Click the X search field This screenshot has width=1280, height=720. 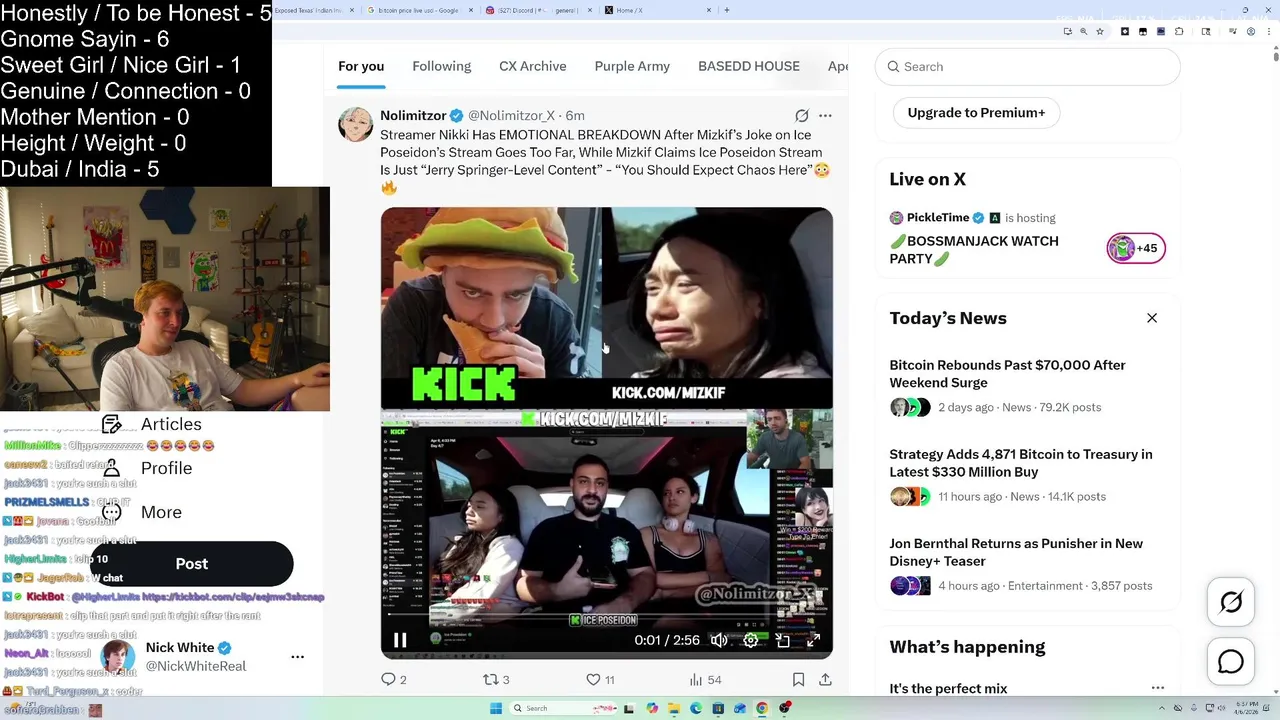[x=1028, y=66]
